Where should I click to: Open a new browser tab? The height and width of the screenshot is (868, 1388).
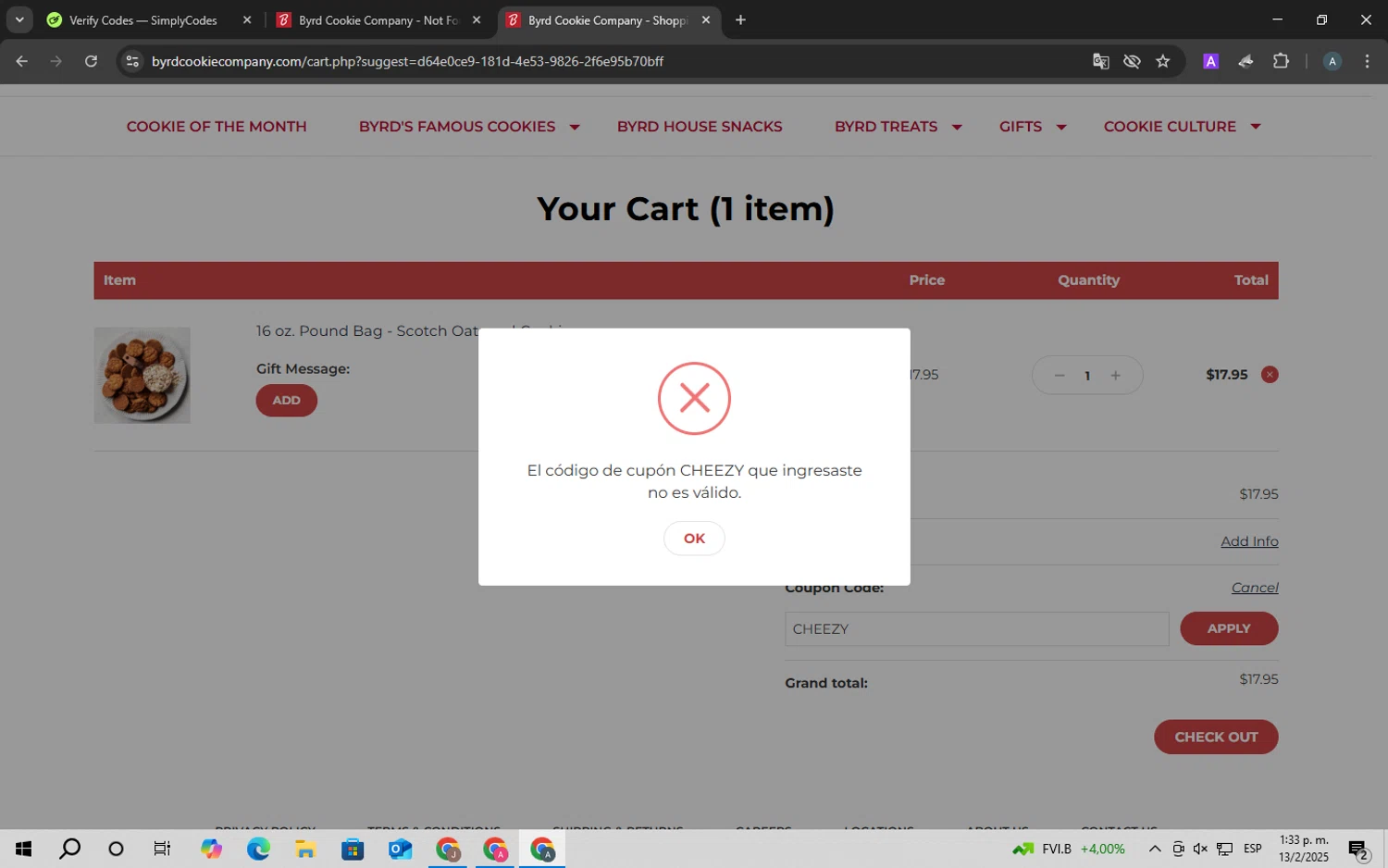pos(740,20)
